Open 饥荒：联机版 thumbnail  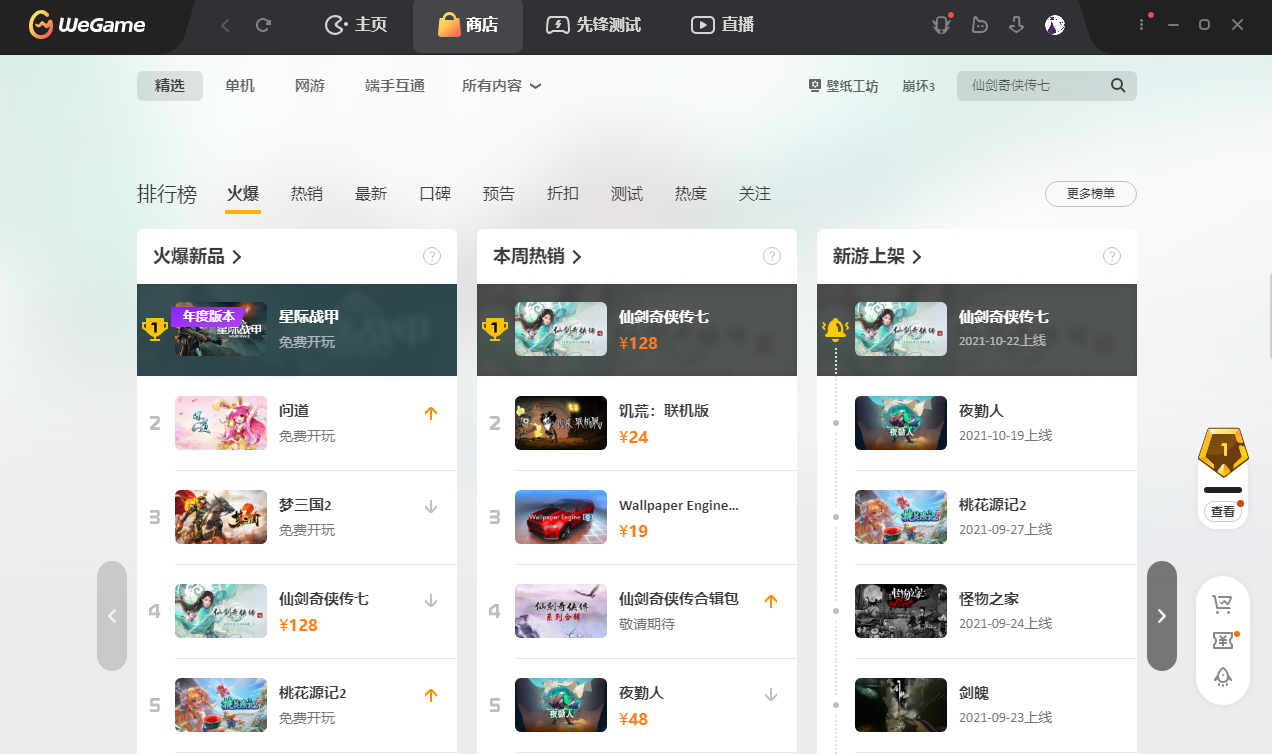coord(561,423)
